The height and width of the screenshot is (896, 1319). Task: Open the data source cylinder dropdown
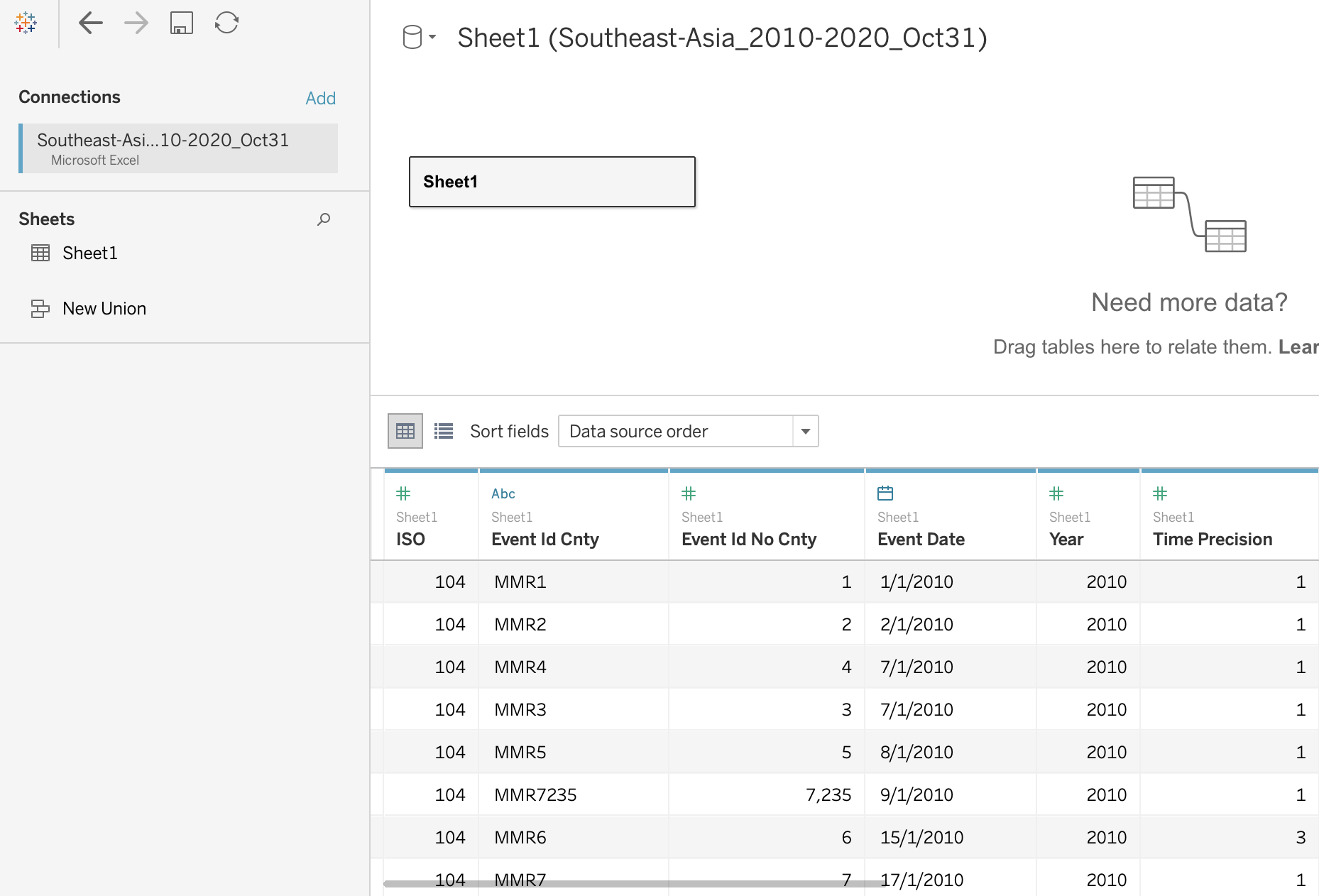click(419, 37)
